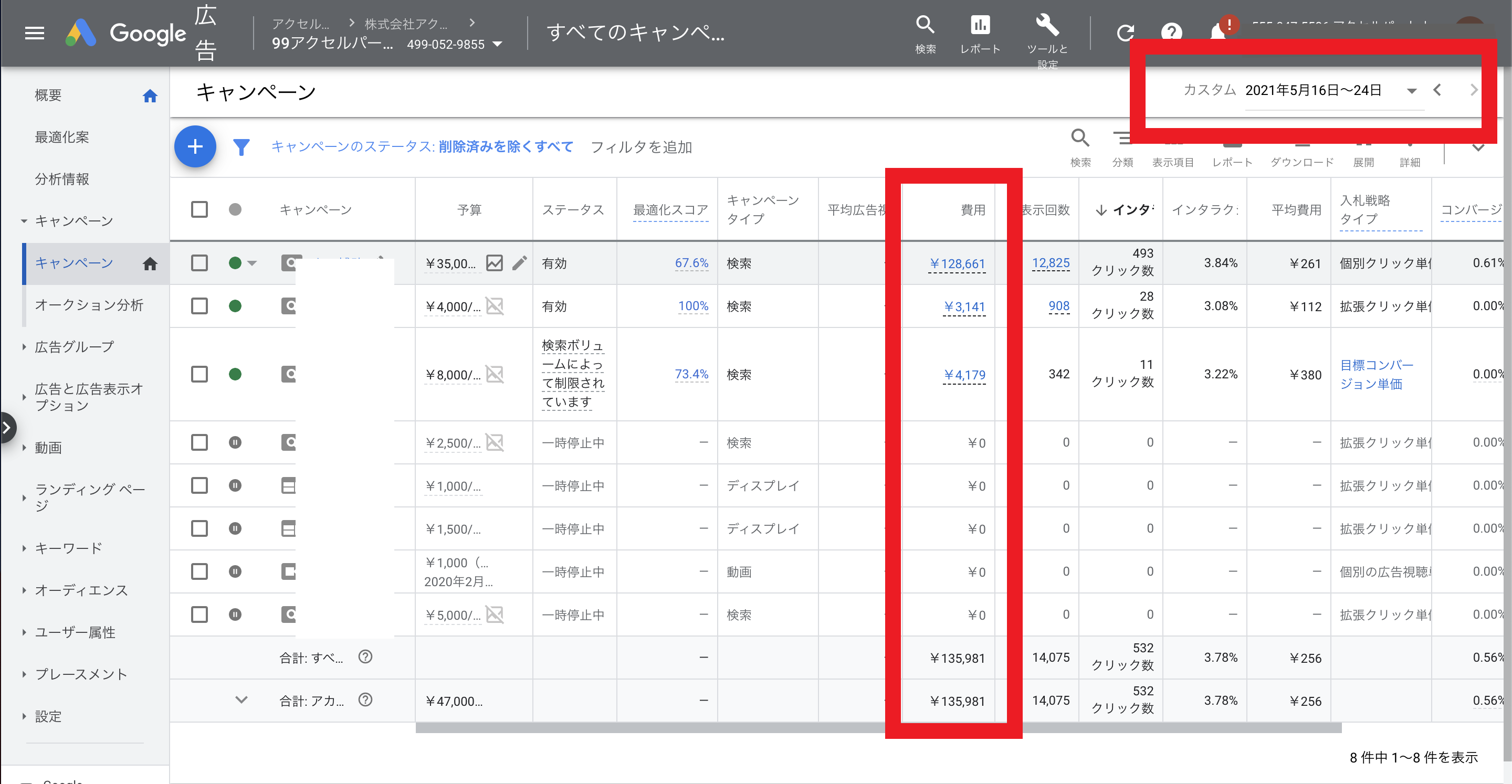Toggle the select-all campaigns header checkbox

tap(199, 209)
